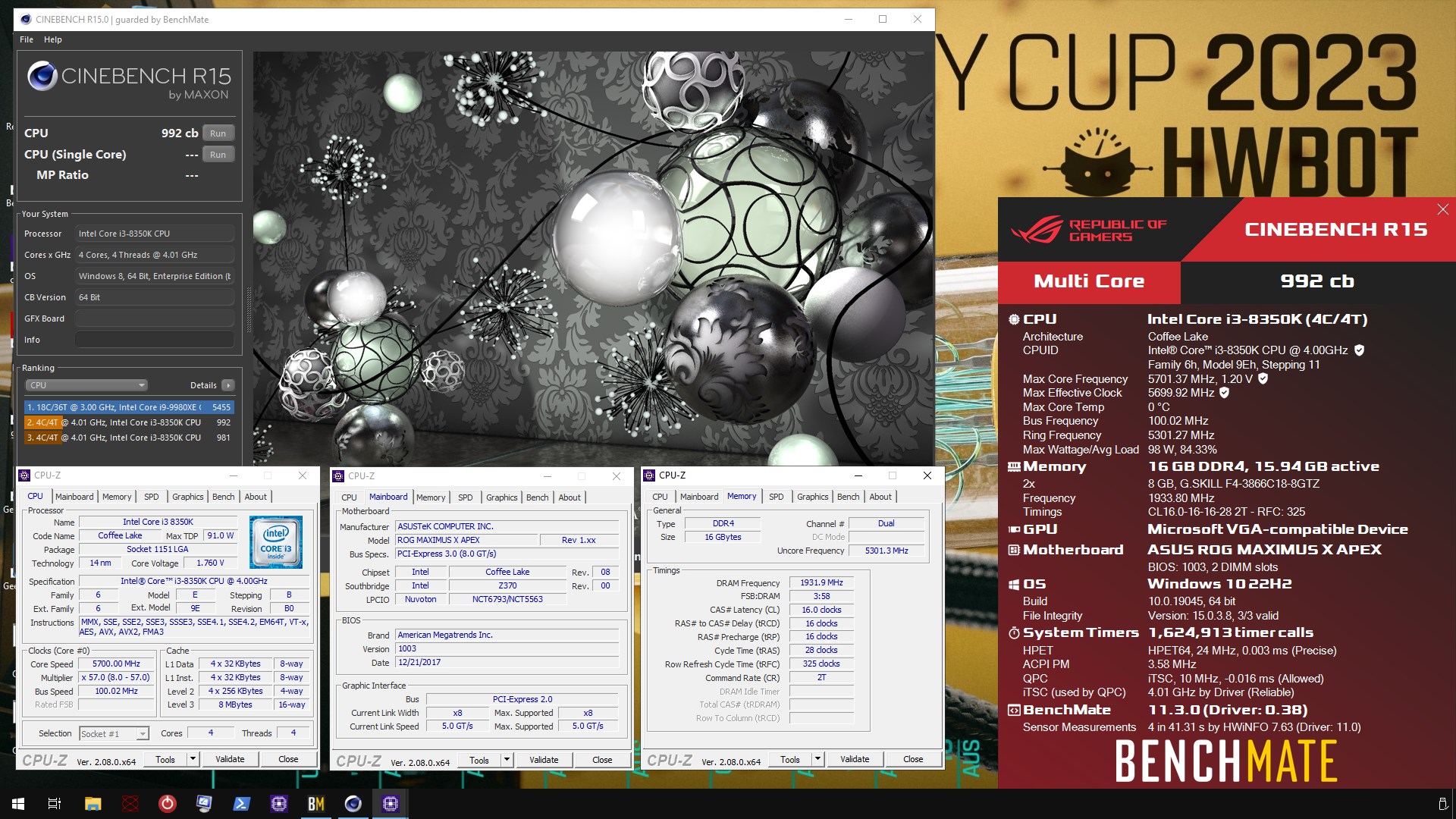
Task: Open the File menu in Cinebench
Action: (27, 39)
